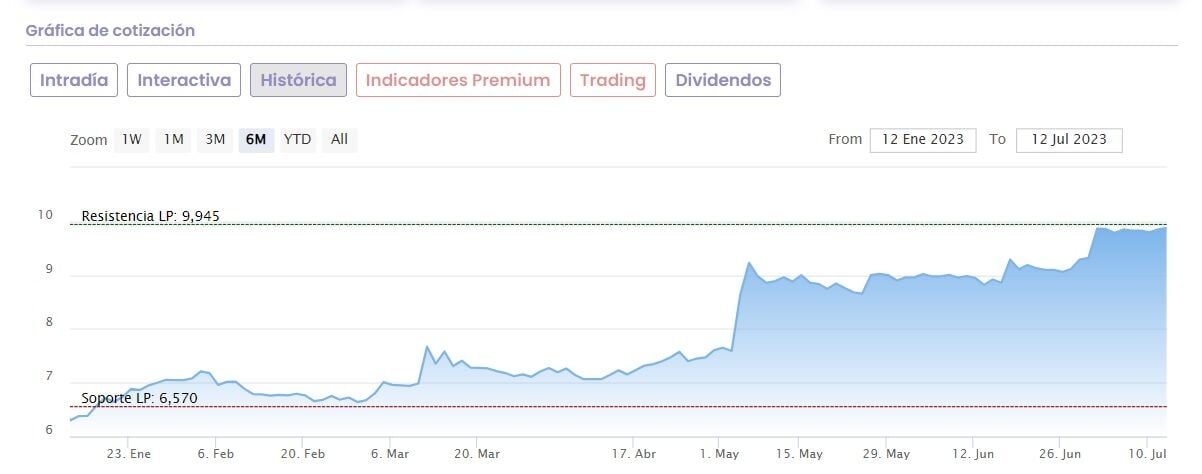1202x474 pixels.
Task: Click the Resistencia LP: 9,945 label
Action: tap(150, 215)
